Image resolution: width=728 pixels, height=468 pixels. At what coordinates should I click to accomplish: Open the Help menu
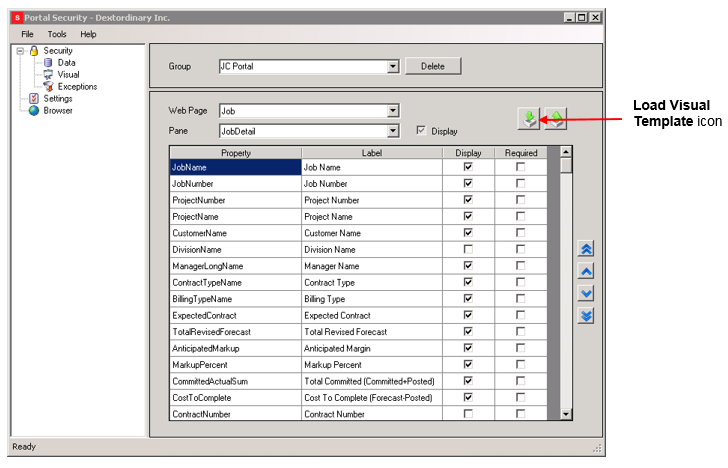click(x=89, y=34)
